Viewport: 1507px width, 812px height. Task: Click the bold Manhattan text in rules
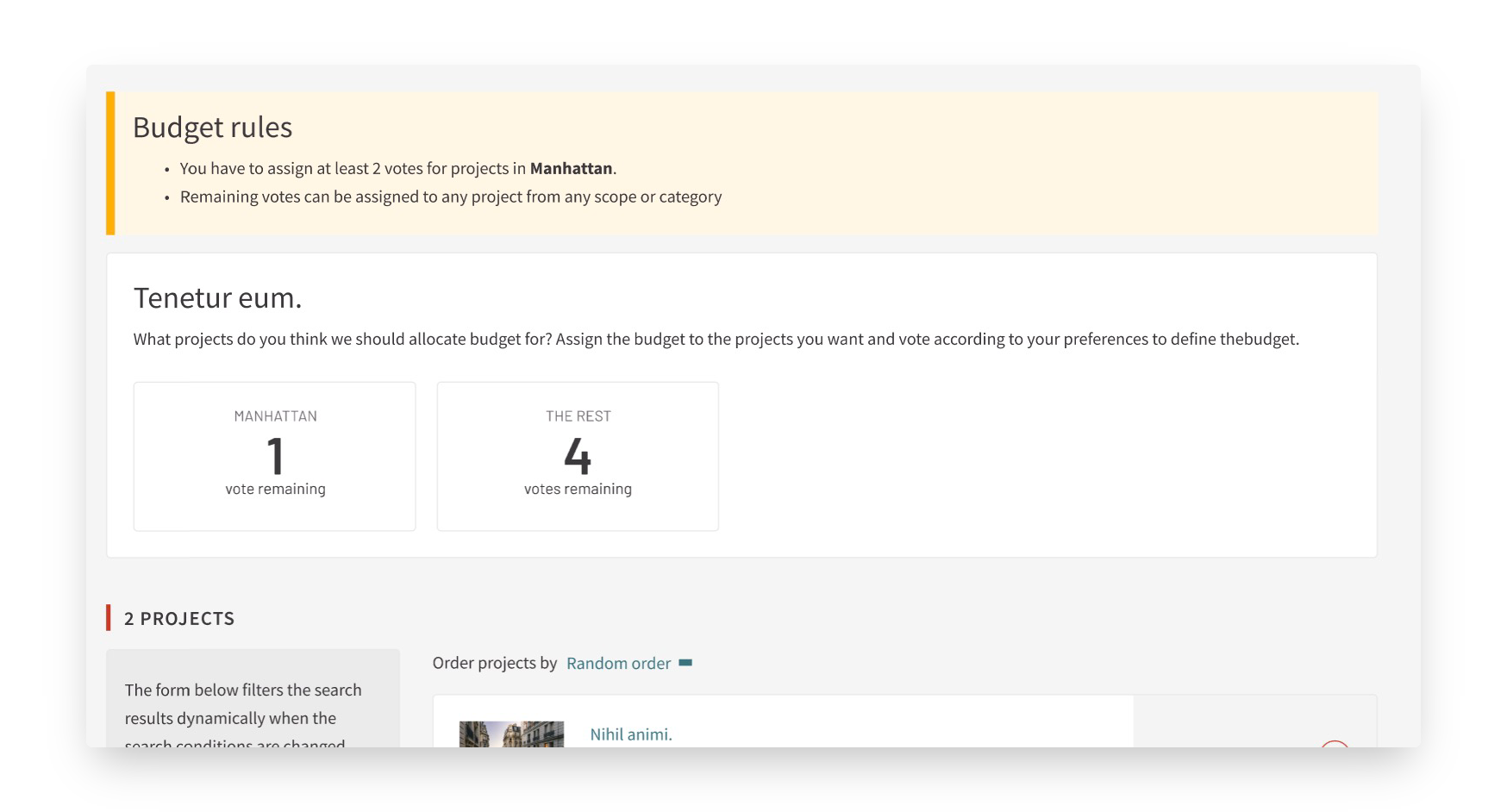(571, 168)
